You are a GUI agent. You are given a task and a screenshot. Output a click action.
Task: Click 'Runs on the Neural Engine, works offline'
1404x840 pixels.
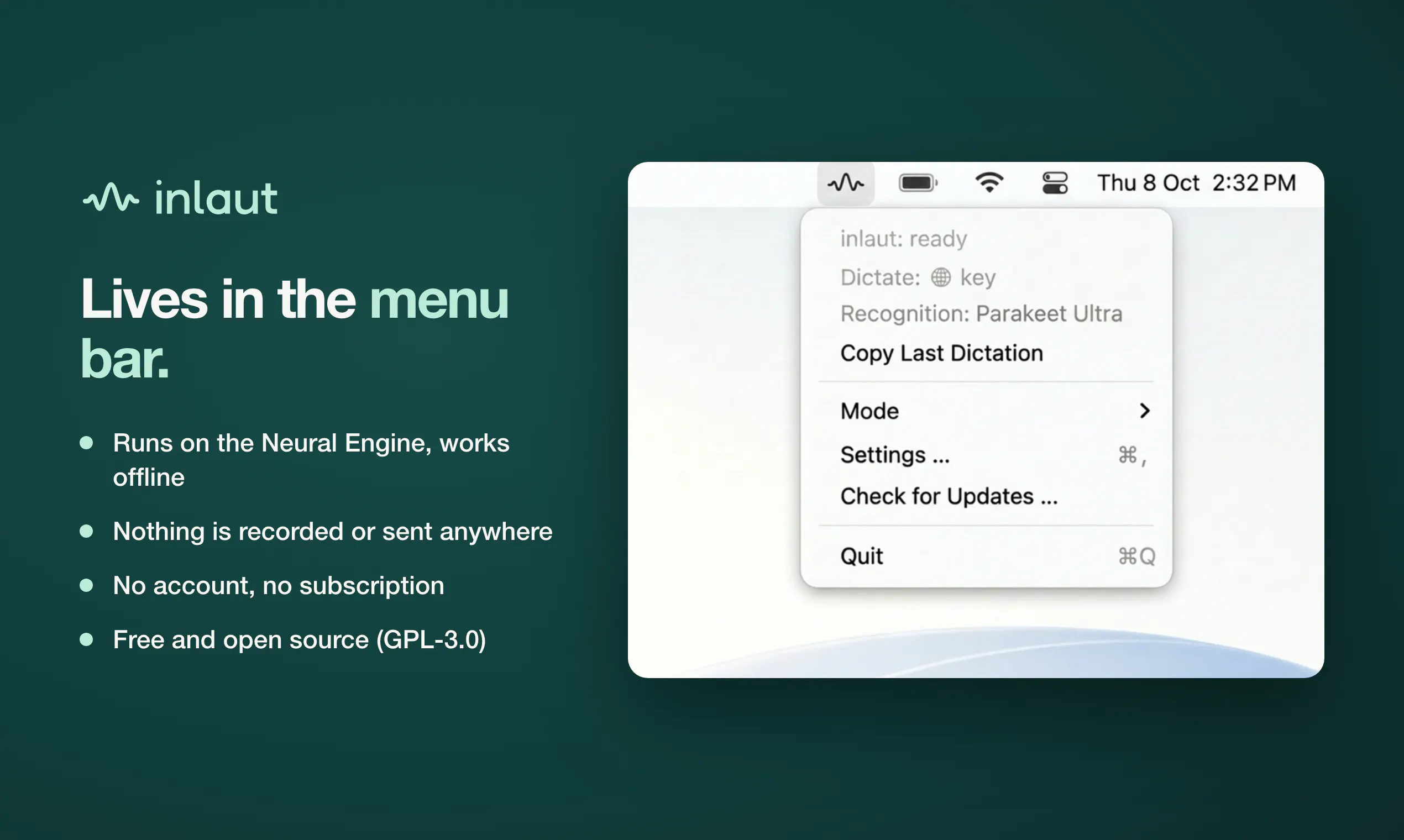(311, 460)
